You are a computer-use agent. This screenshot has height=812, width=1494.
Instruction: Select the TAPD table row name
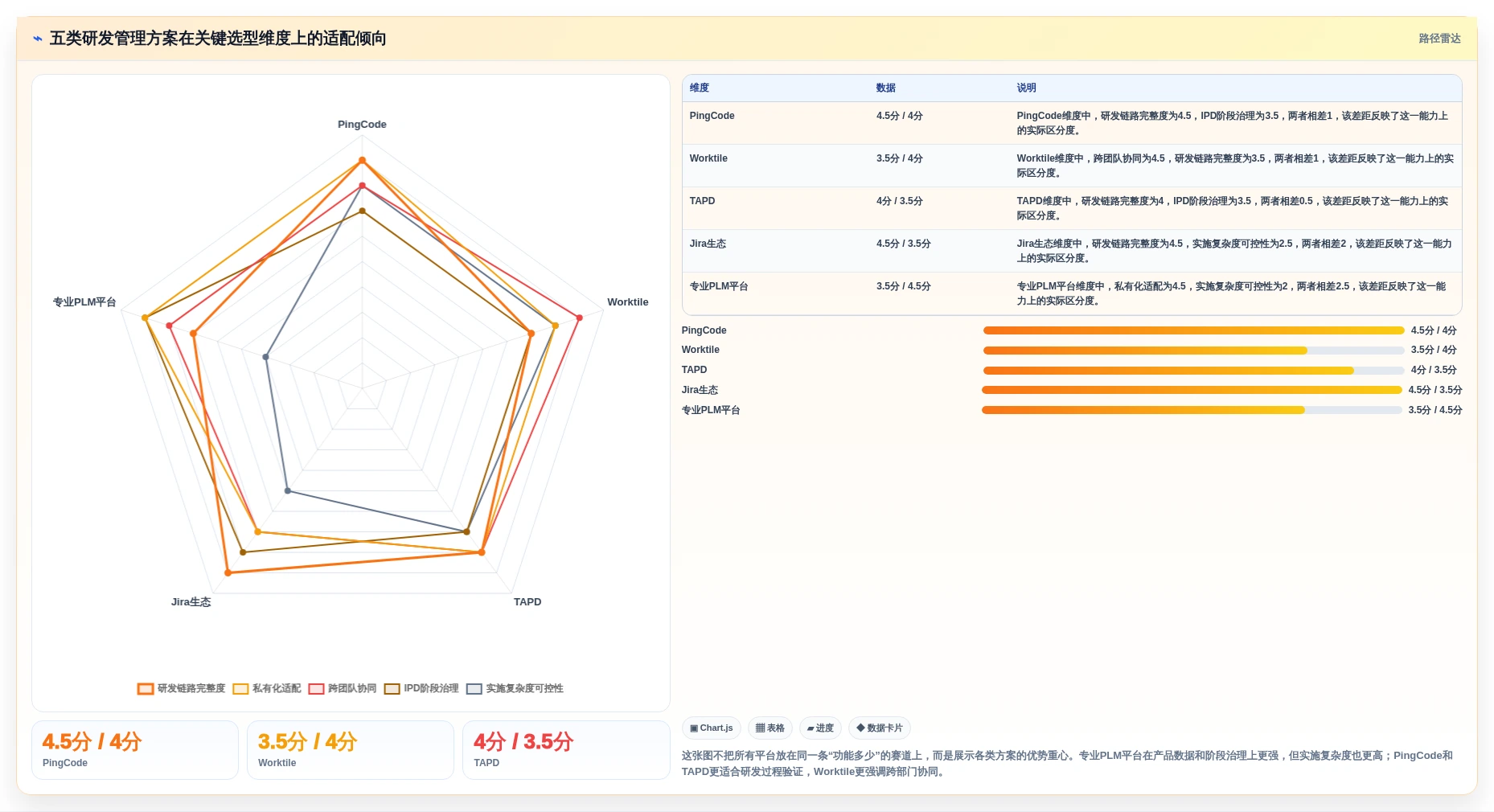point(702,201)
